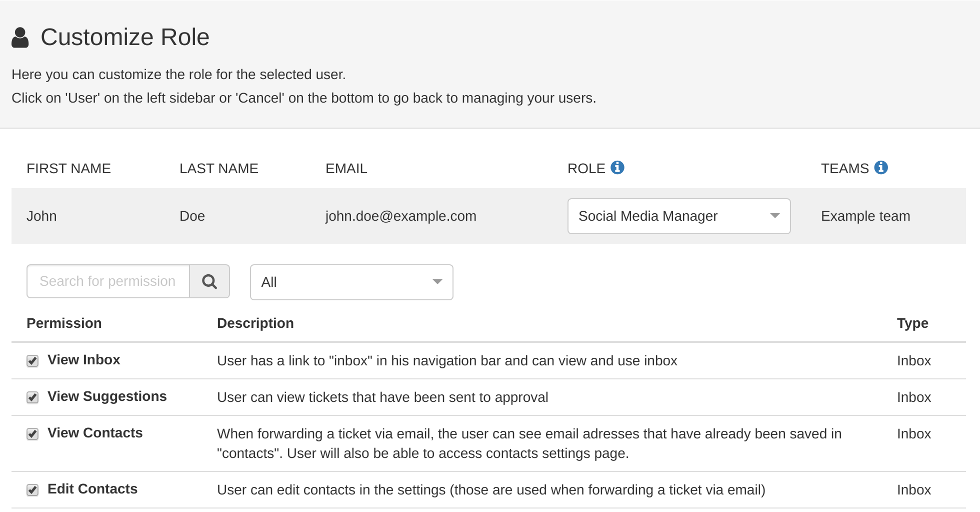Open the Social Media Manager role dropdown
The width and height of the screenshot is (980, 512).
coord(678,216)
